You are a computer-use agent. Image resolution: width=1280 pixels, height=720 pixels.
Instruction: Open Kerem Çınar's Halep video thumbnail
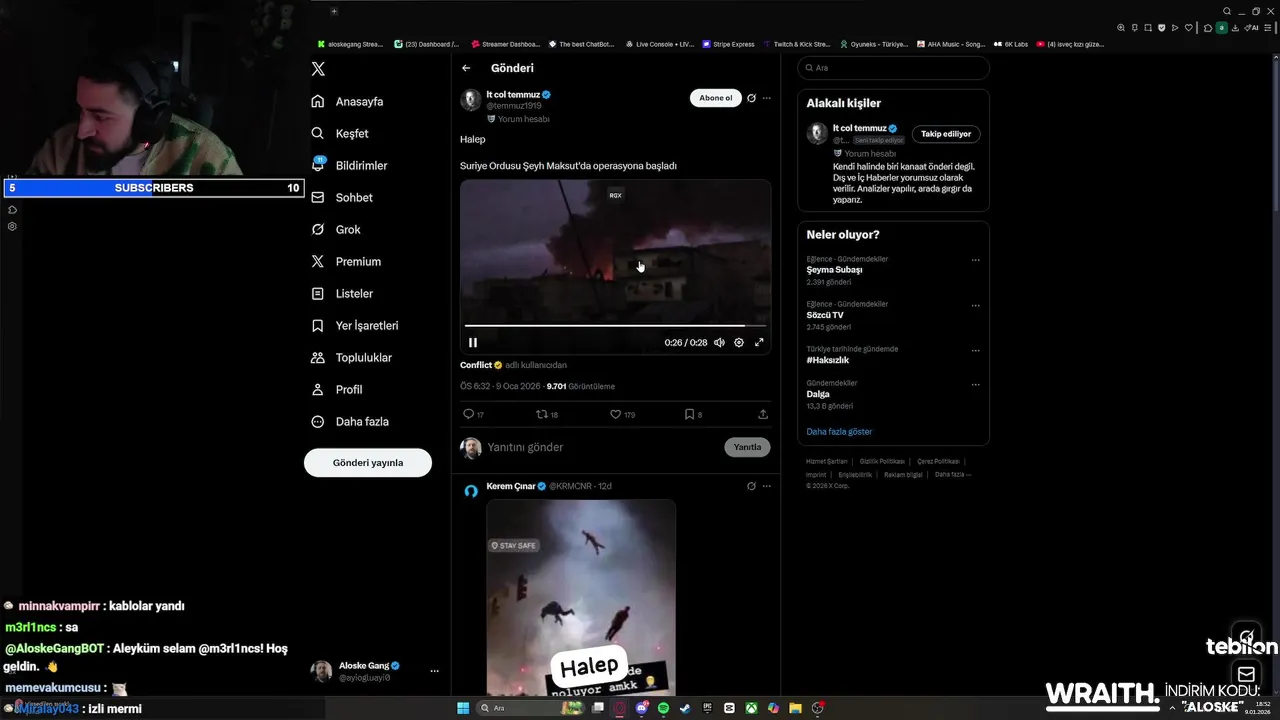pos(581,597)
